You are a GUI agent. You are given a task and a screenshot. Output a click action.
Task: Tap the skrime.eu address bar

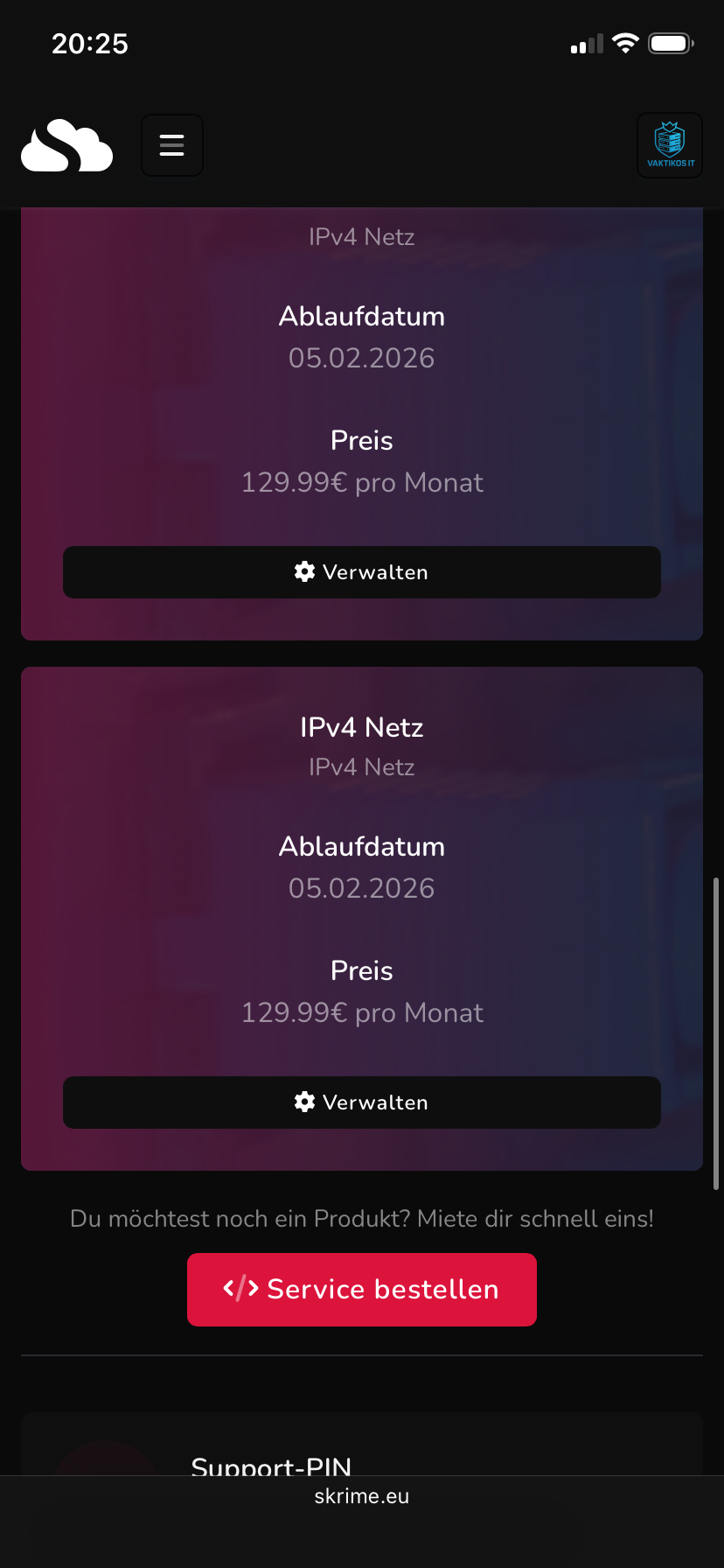pyautogui.click(x=362, y=1496)
